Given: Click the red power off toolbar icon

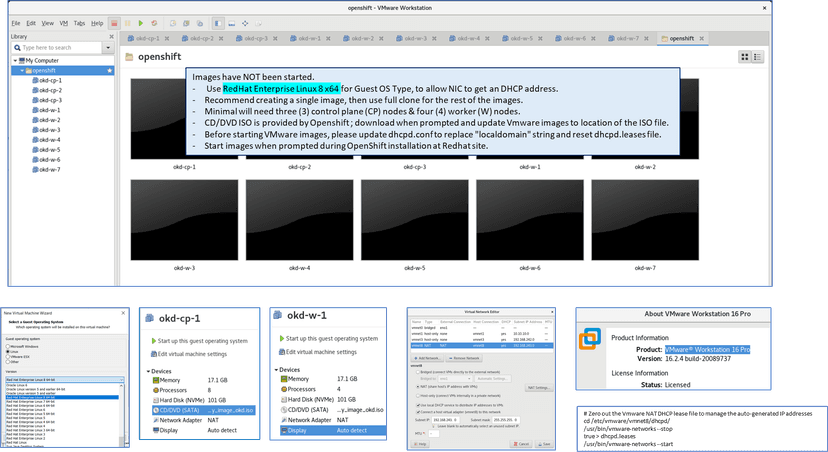Looking at the screenshot, I should point(115,22).
